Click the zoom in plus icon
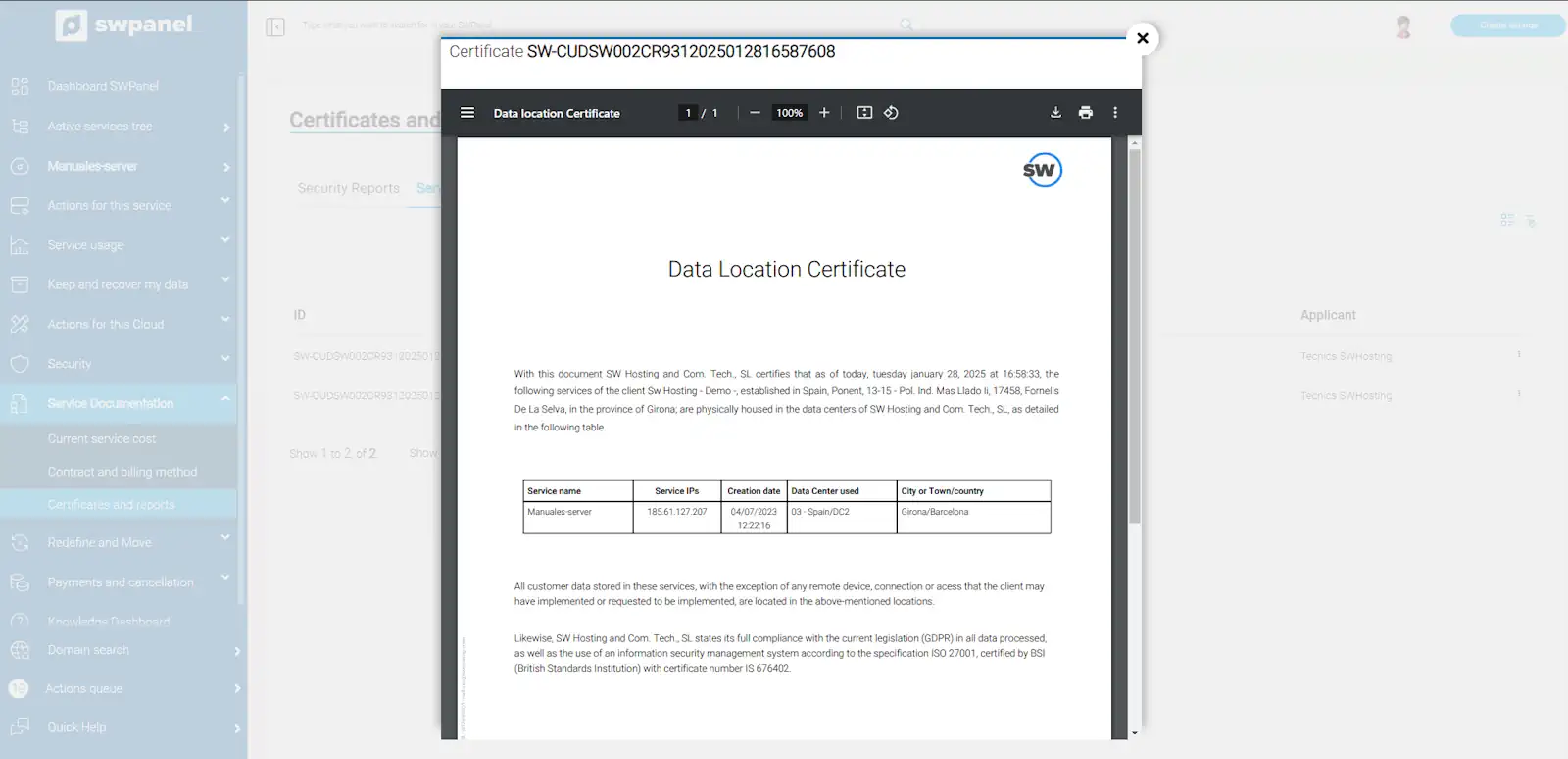Viewport: 1568px width, 759px height. [x=824, y=113]
